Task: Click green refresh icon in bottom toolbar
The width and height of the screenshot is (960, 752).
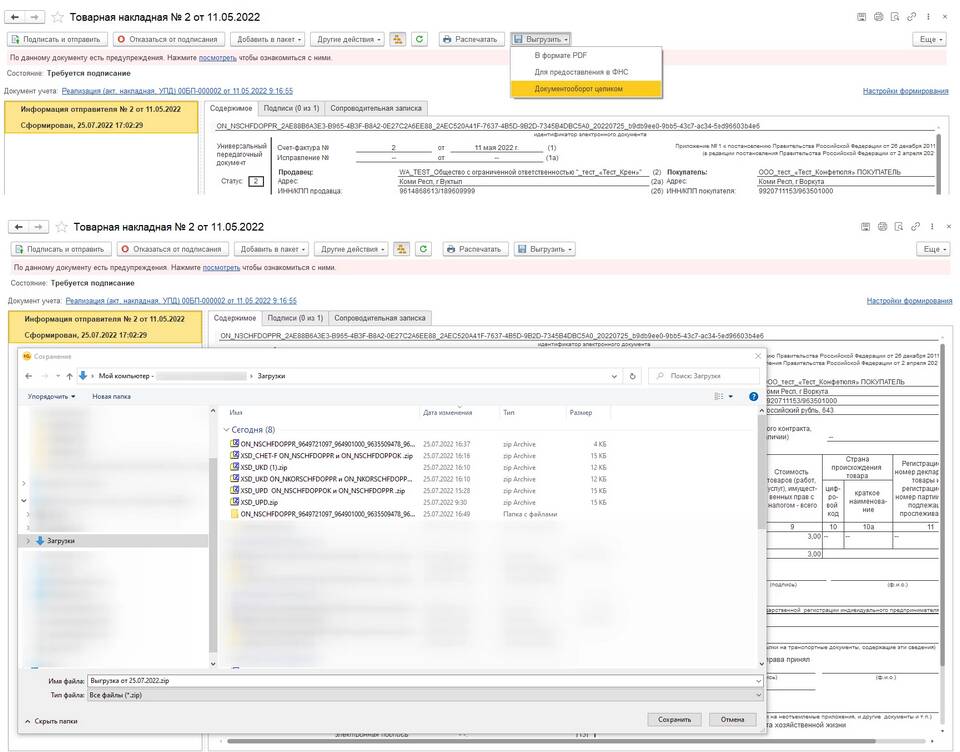Action: [x=423, y=249]
